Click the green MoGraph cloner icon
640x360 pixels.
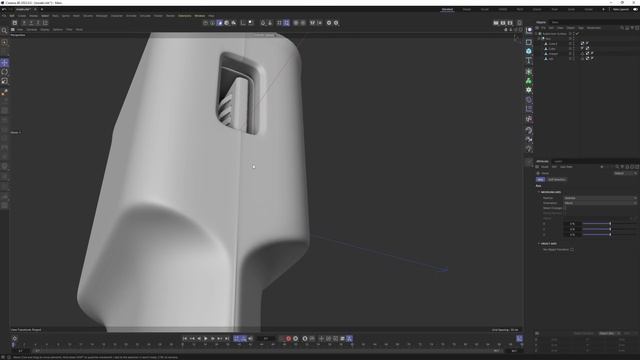coord(529,80)
